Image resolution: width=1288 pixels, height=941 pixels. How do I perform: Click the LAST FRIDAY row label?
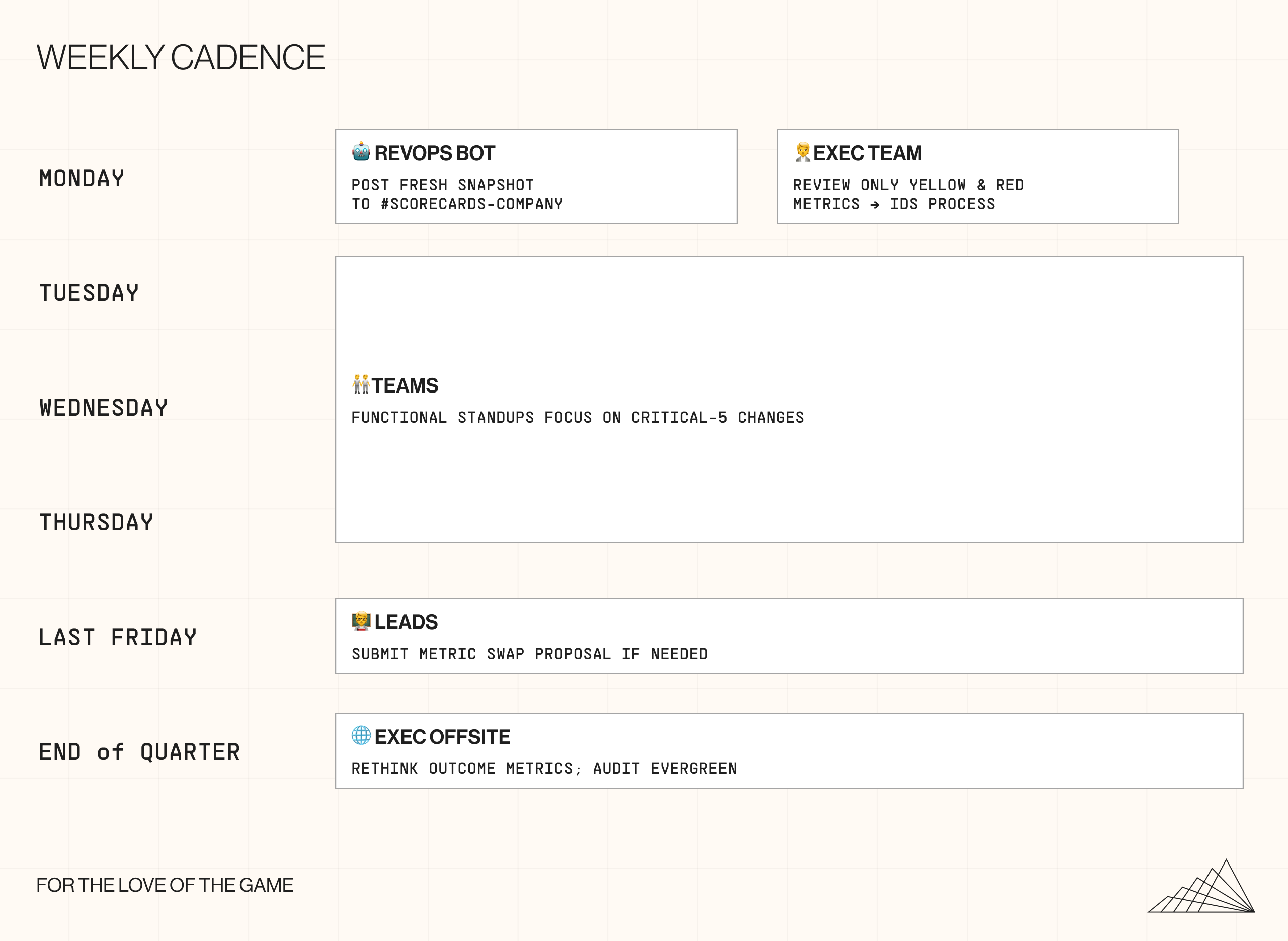pyautogui.click(x=118, y=638)
